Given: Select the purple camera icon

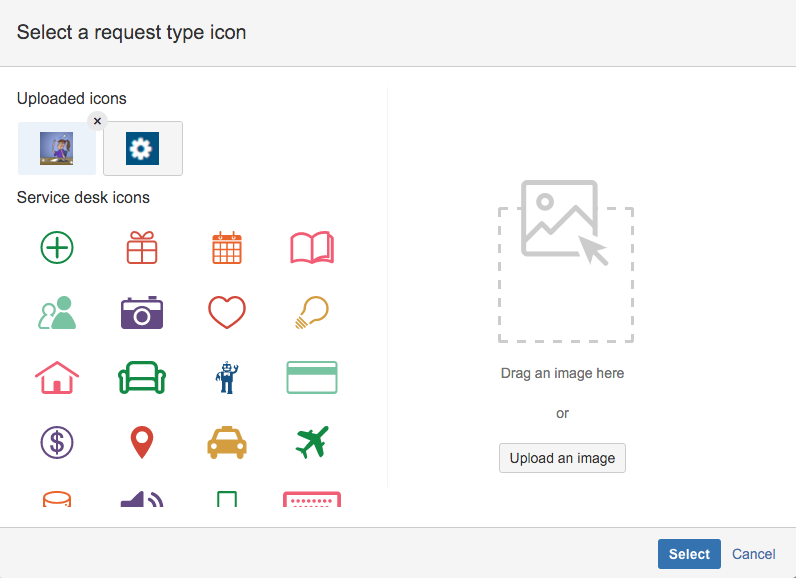Looking at the screenshot, I should 142,313.
